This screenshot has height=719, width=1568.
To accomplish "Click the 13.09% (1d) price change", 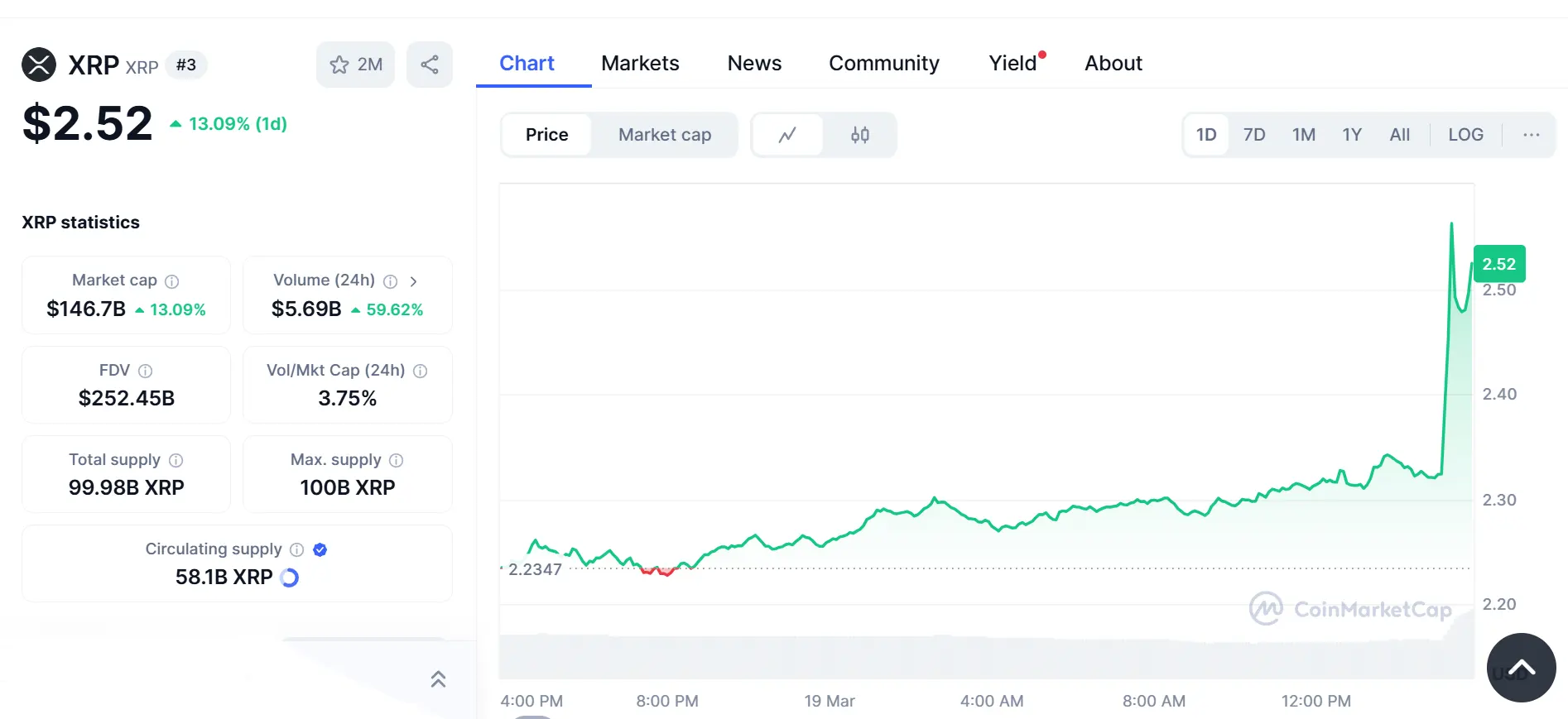I will pyautogui.click(x=229, y=124).
